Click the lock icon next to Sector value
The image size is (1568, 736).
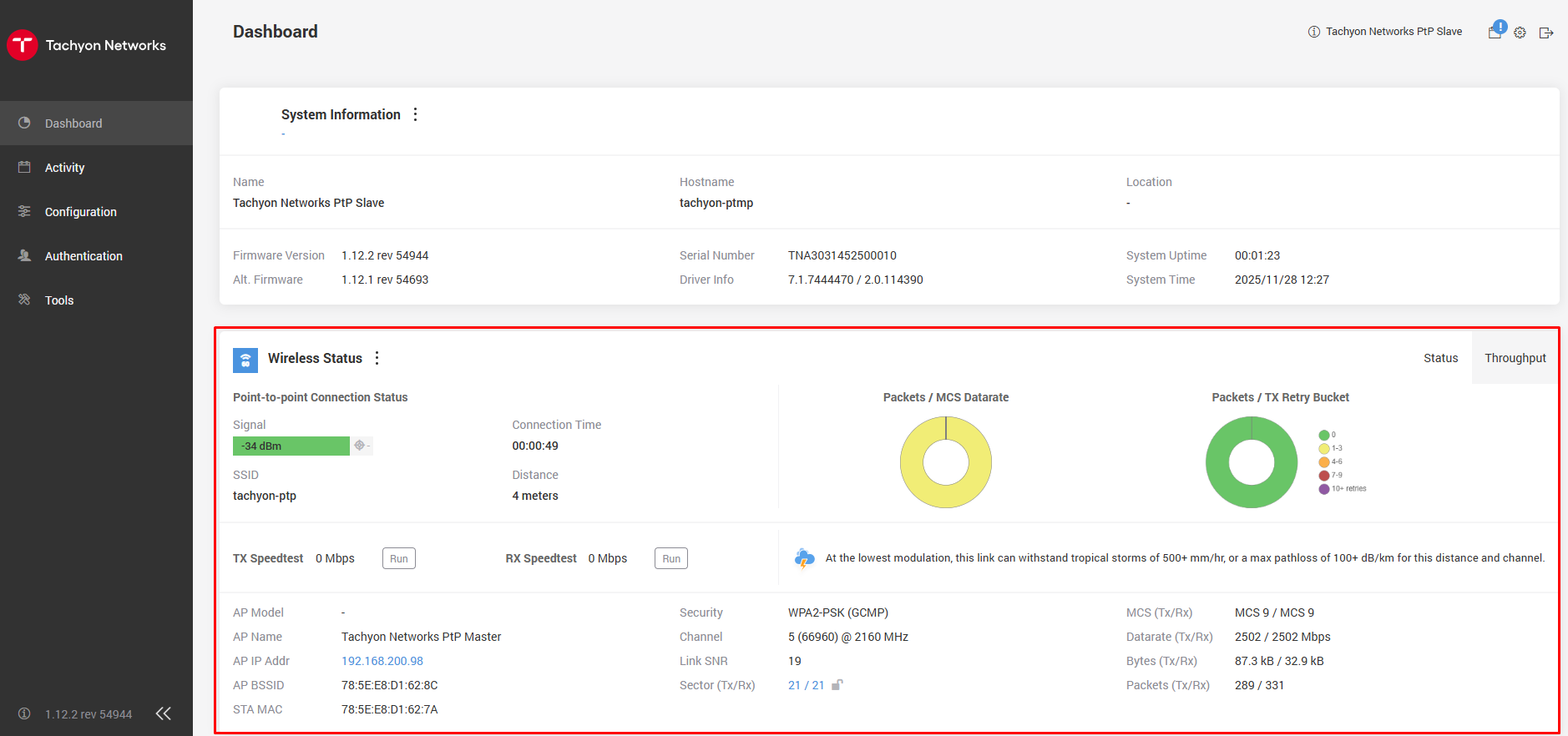tap(837, 684)
